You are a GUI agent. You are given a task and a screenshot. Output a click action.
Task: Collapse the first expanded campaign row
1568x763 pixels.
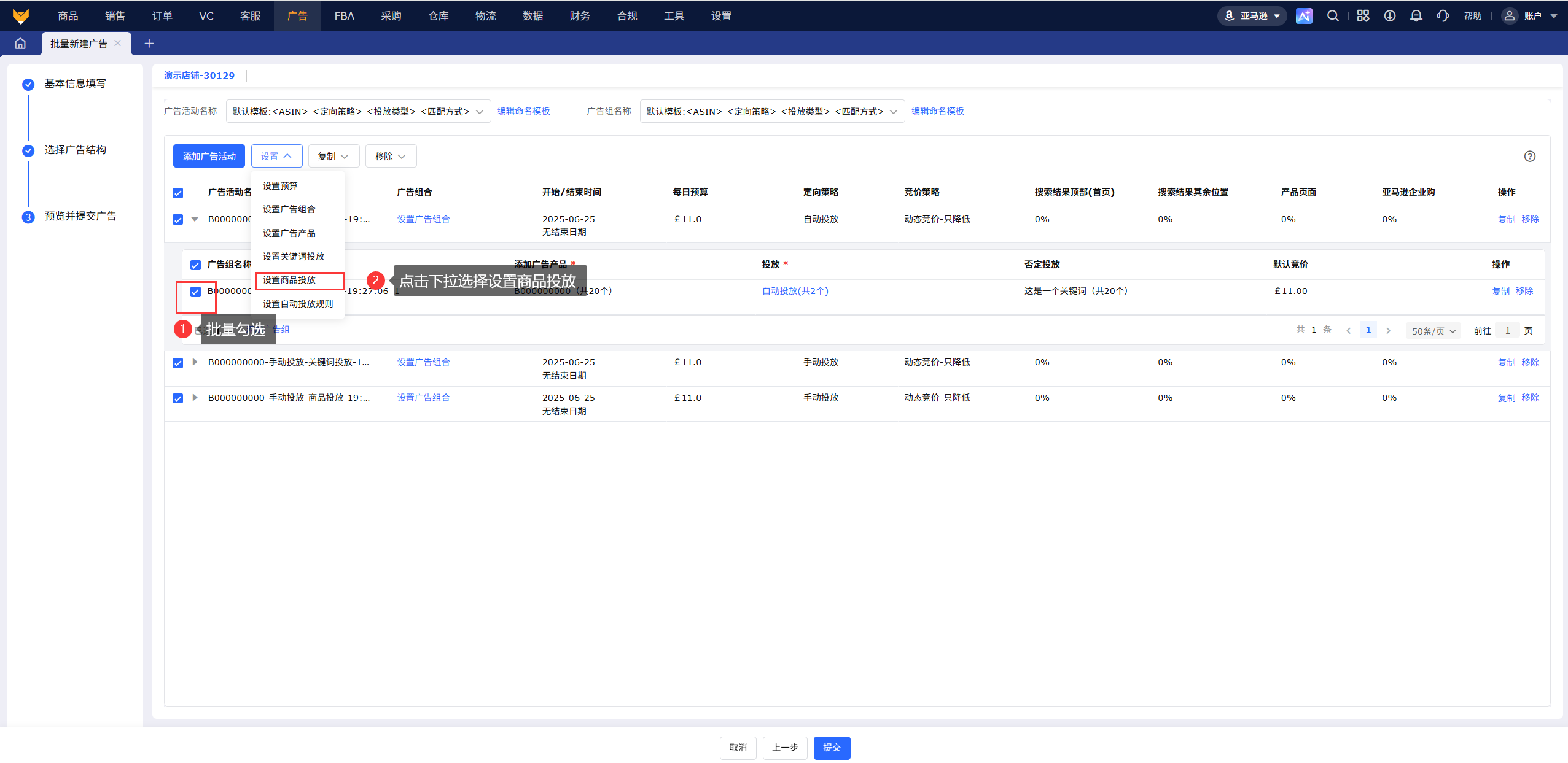click(195, 219)
